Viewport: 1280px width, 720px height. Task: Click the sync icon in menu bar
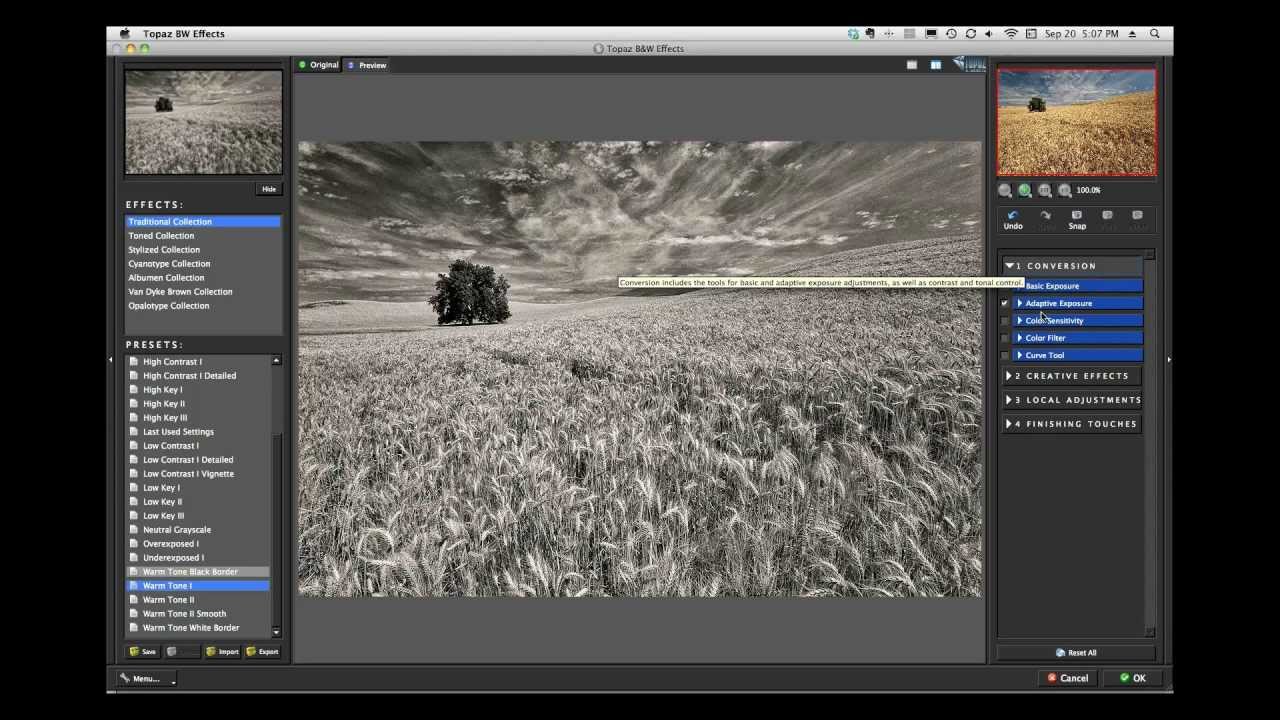[x=971, y=34]
